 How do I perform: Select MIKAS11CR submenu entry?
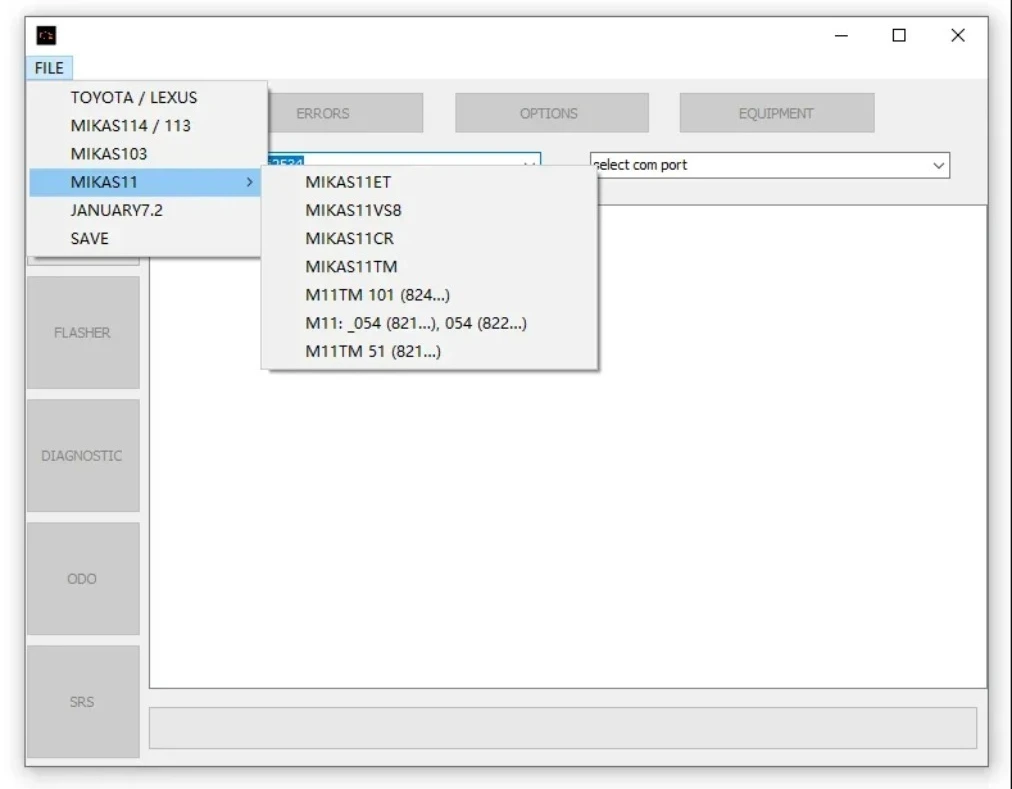pyautogui.click(x=429, y=239)
